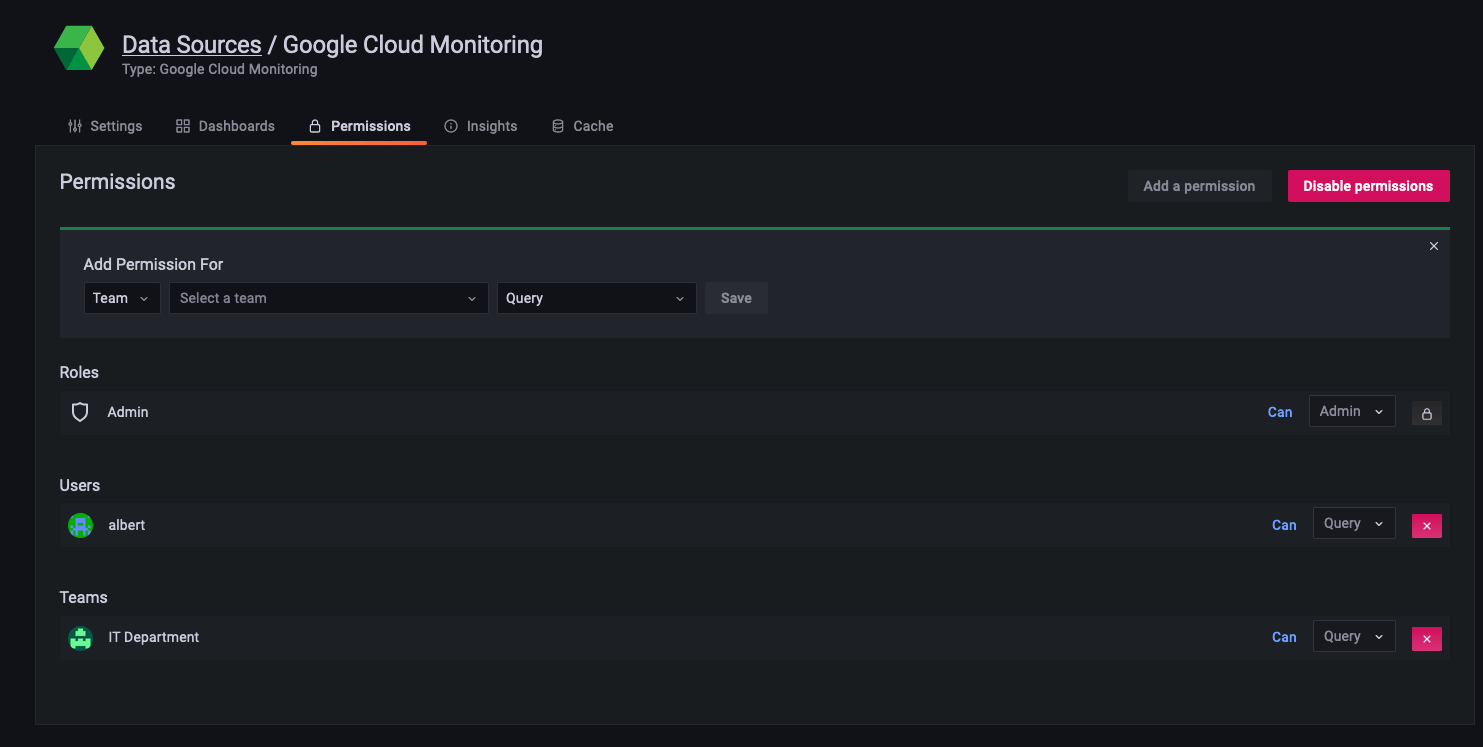Close the Add Permission For panel
1483x747 pixels.
(1433, 246)
